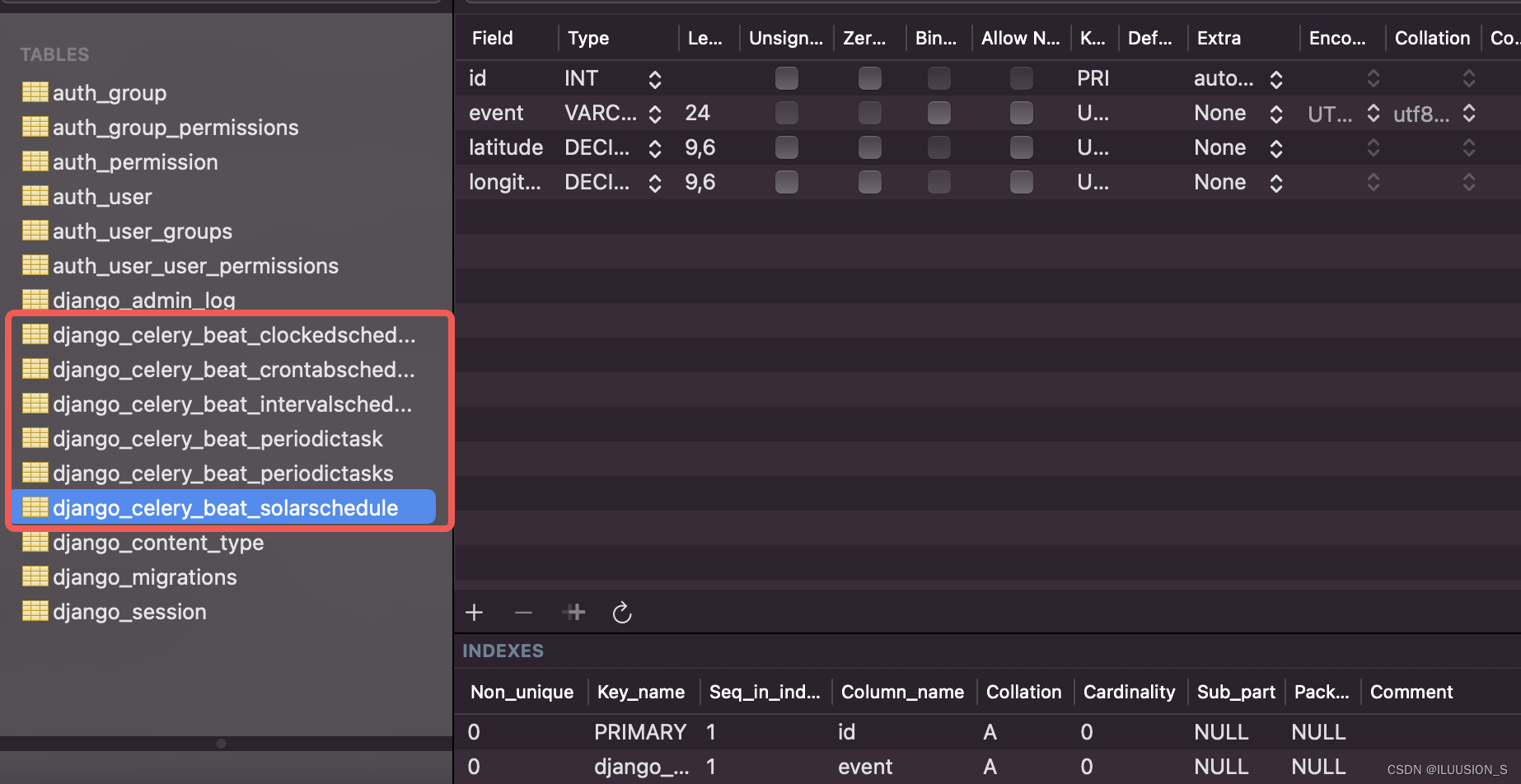Click the Field column header
1521x784 pixels.
[x=493, y=38]
